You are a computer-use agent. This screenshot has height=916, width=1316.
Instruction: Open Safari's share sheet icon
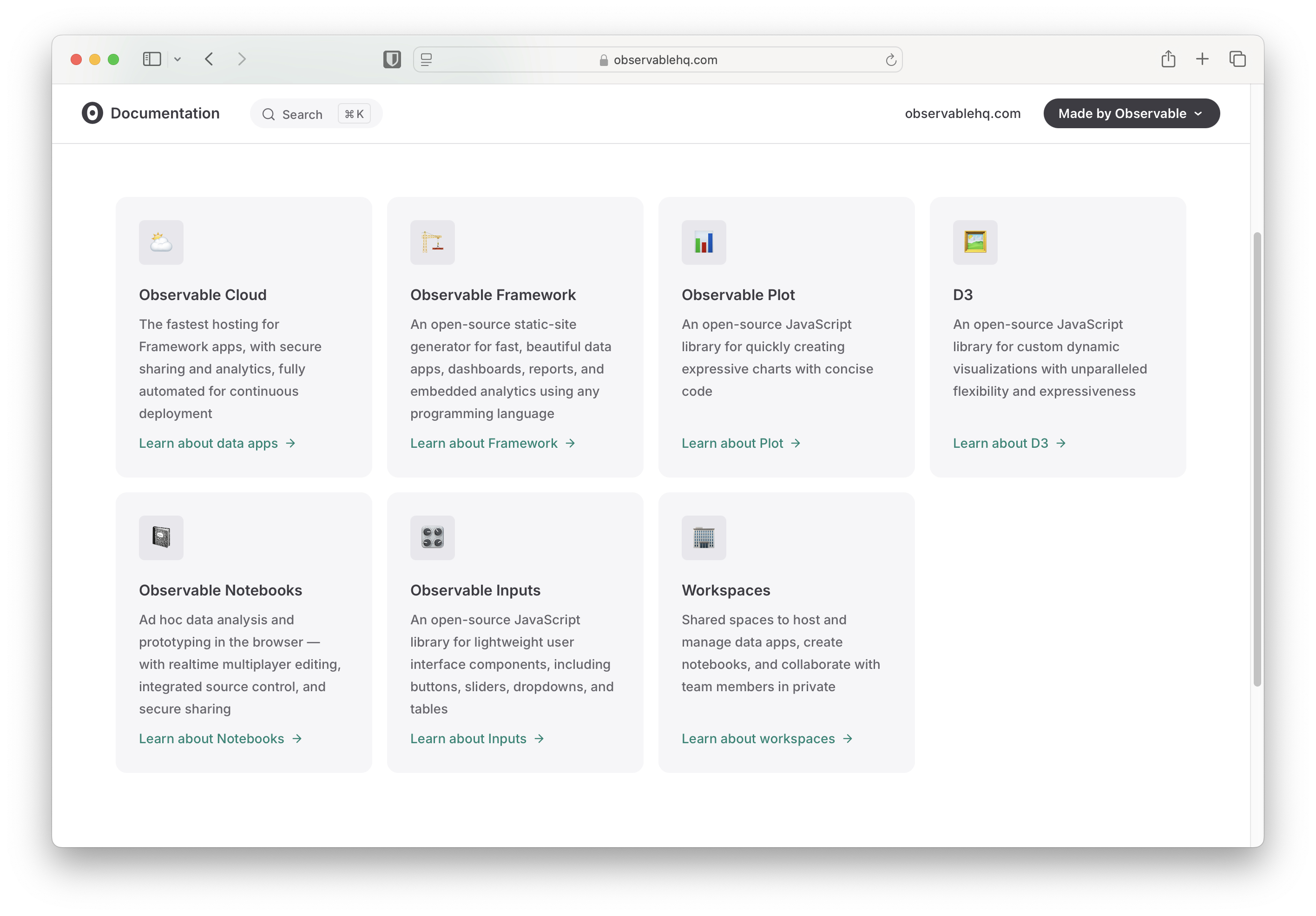pyautogui.click(x=1168, y=59)
